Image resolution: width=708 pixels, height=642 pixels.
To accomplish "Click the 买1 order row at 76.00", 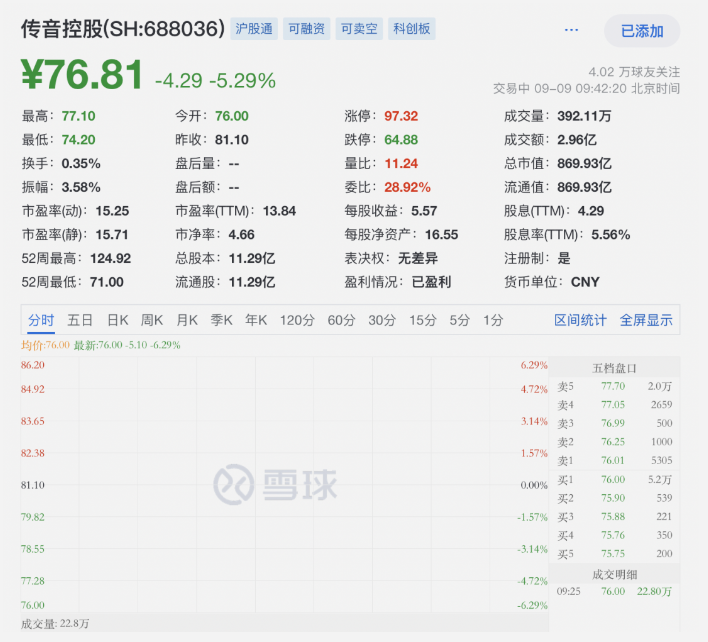I will pyautogui.click(x=615, y=479).
